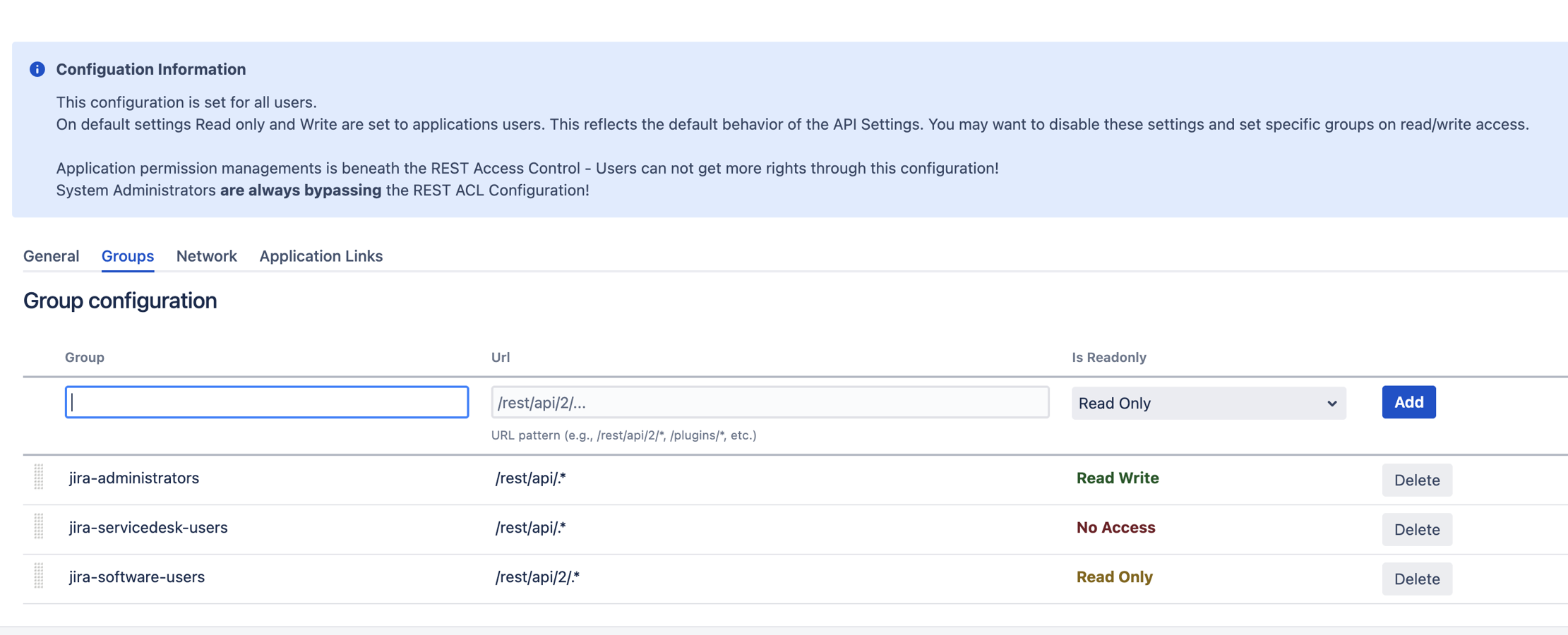Open the Network tab

(x=206, y=256)
